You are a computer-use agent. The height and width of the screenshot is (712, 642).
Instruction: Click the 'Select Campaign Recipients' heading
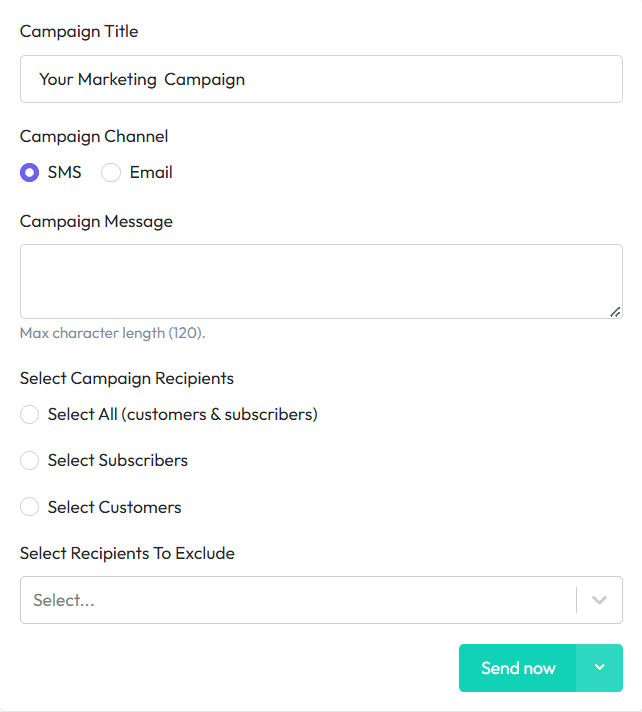click(127, 378)
